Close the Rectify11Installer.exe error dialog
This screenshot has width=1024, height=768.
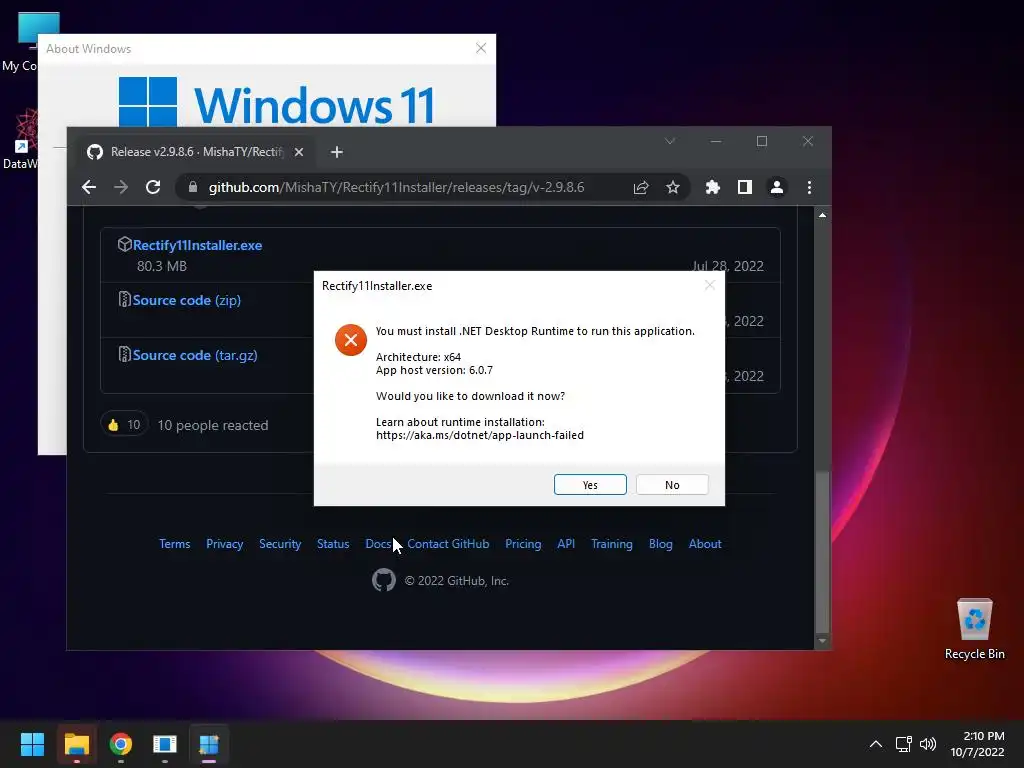click(710, 285)
